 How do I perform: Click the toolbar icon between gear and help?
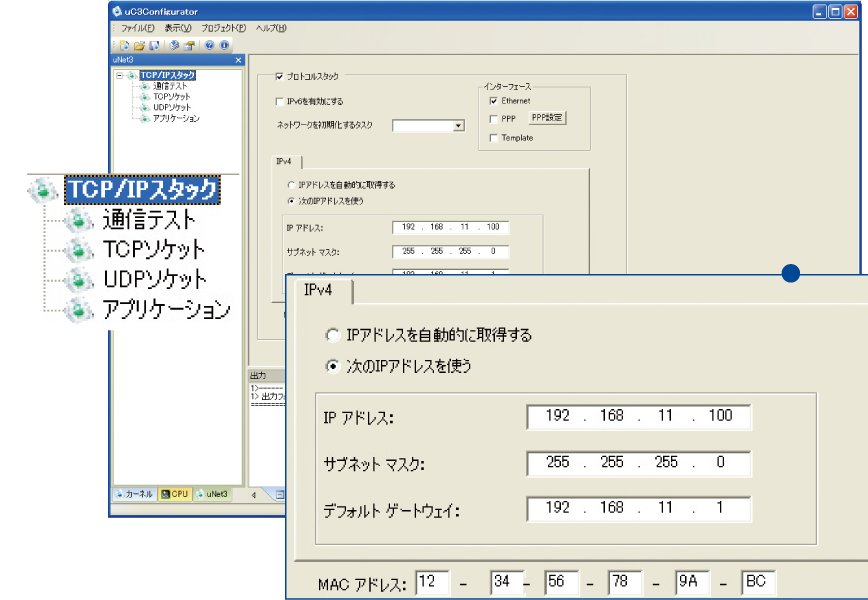(190, 45)
